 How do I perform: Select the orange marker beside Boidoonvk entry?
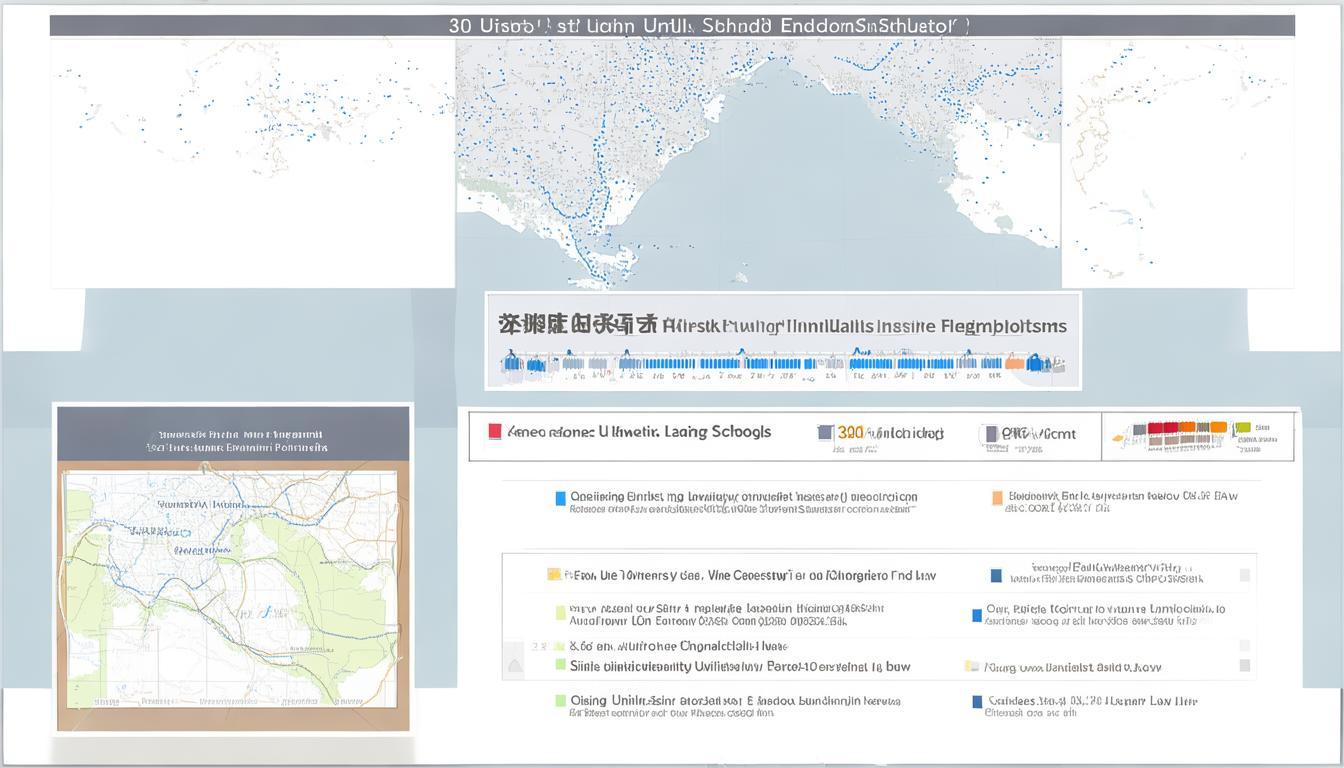tap(997, 498)
